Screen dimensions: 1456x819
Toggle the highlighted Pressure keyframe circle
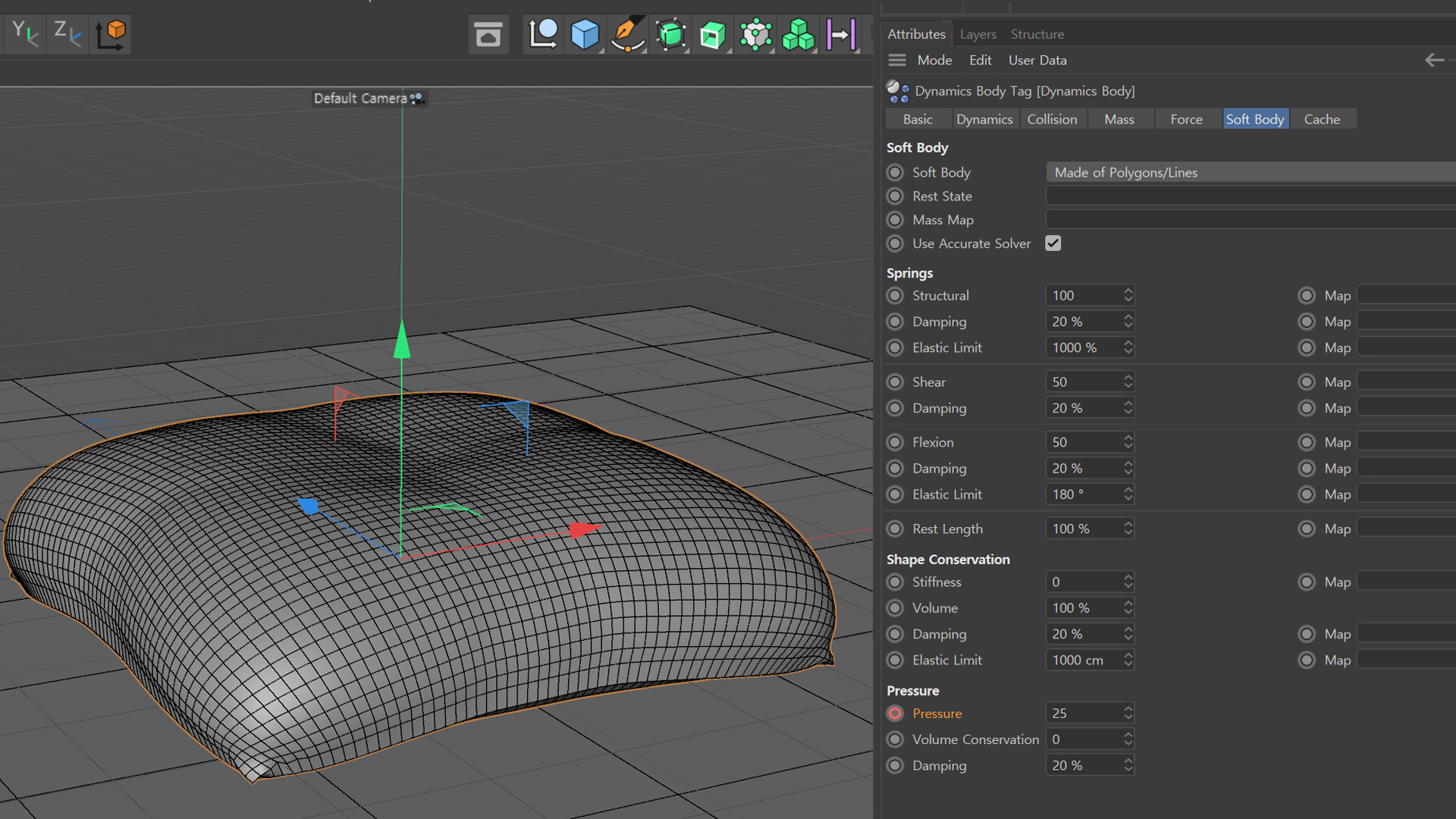click(896, 714)
